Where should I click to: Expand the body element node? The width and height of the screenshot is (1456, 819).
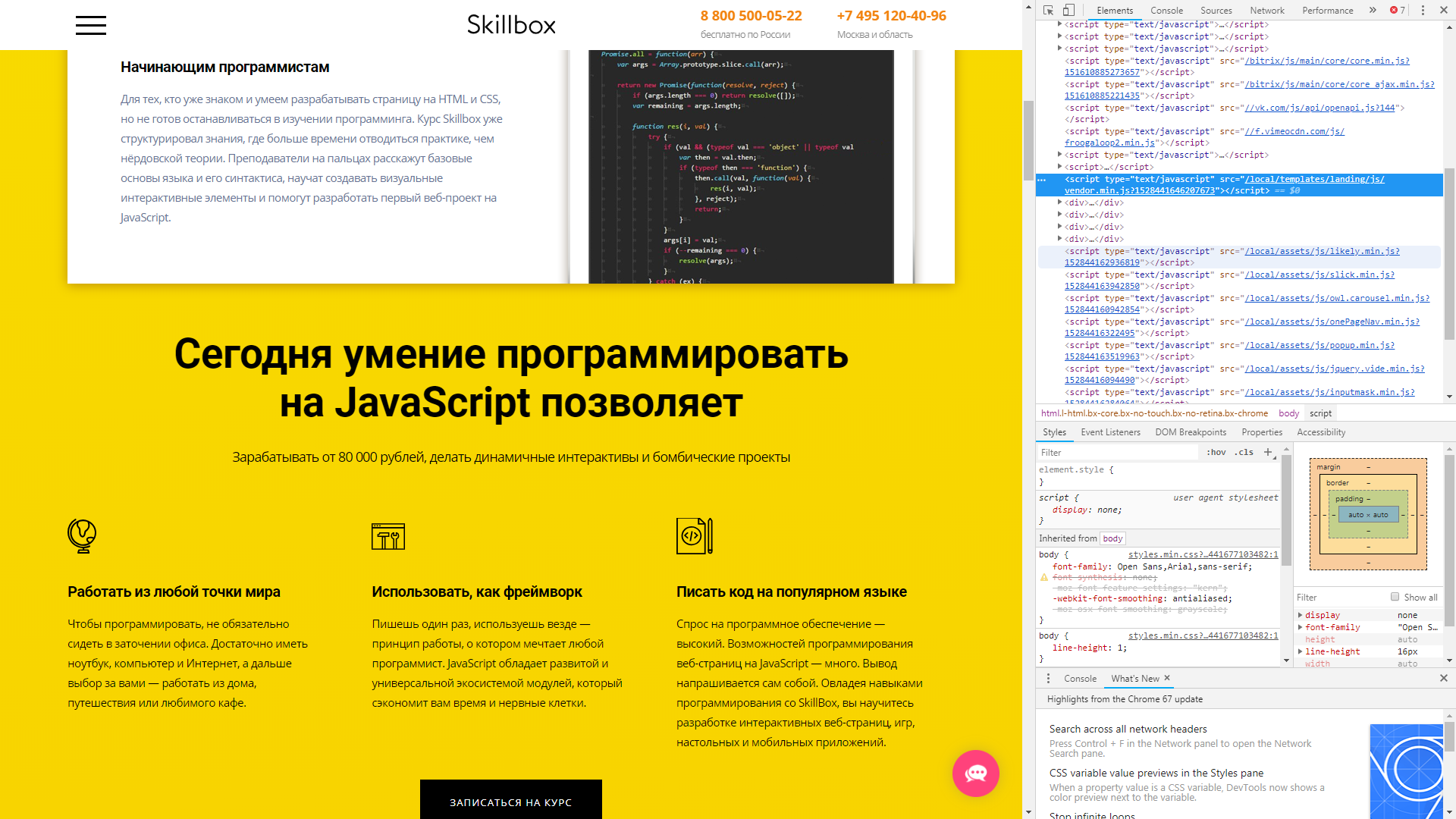click(1289, 412)
